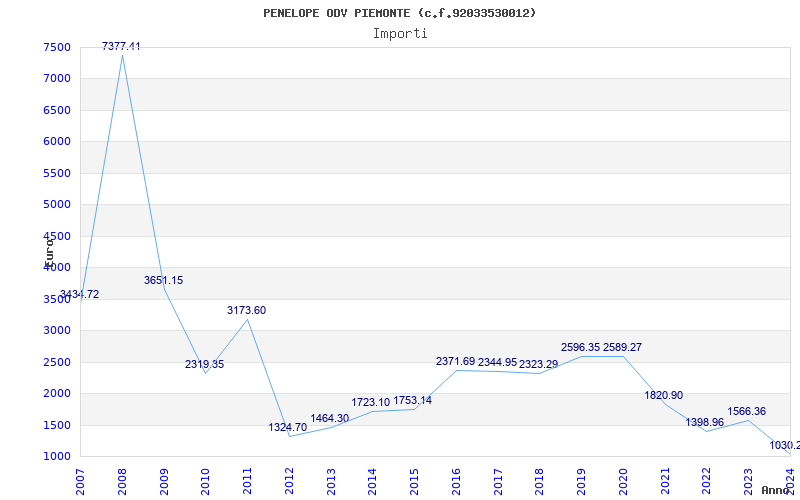Screen dimensions: 800x500
Task: Click the 1500 y-axis tick label
Action: pos(57,425)
